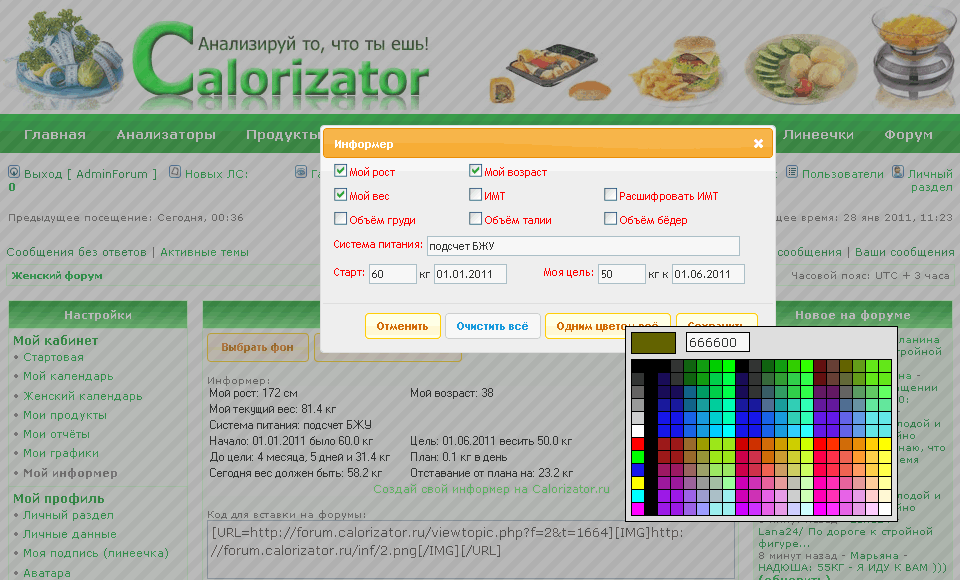Tick the Объём талии checkbox
This screenshot has width=960, height=580.
click(x=476, y=219)
